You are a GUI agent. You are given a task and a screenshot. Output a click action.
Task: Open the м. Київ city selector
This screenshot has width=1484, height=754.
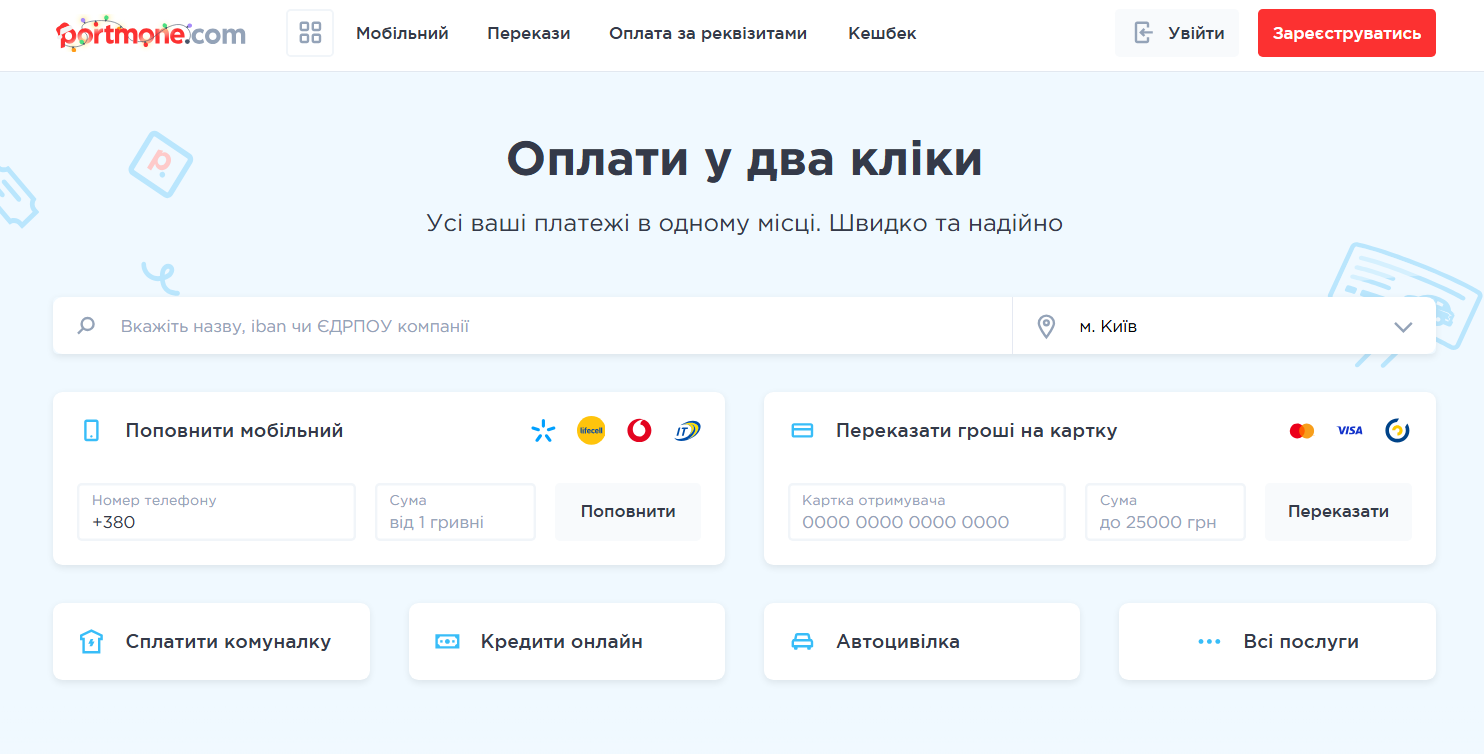click(1224, 326)
